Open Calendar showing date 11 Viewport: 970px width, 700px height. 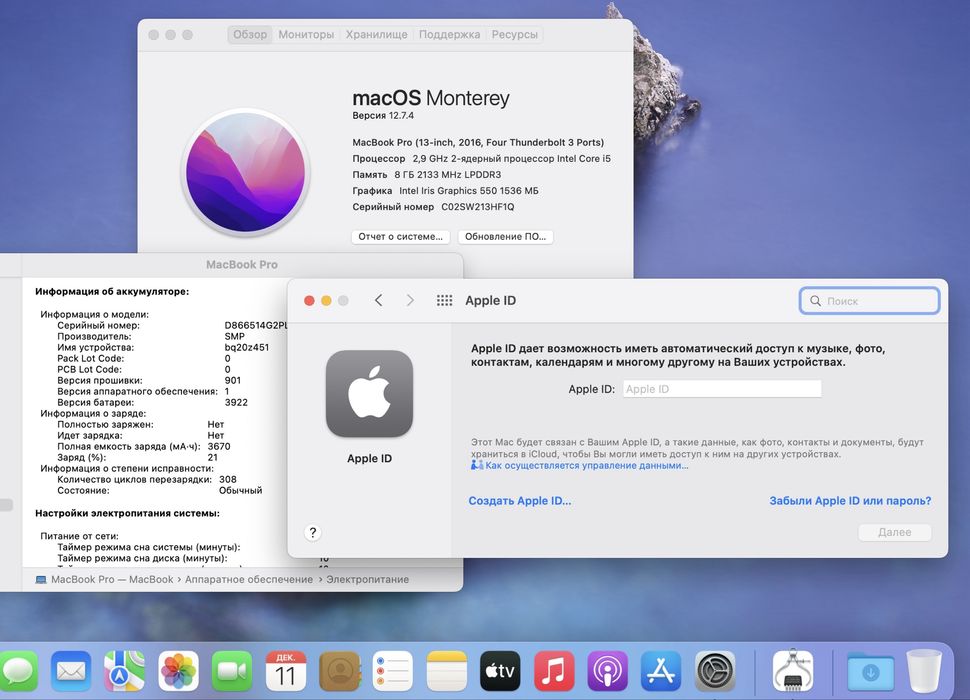(285, 671)
